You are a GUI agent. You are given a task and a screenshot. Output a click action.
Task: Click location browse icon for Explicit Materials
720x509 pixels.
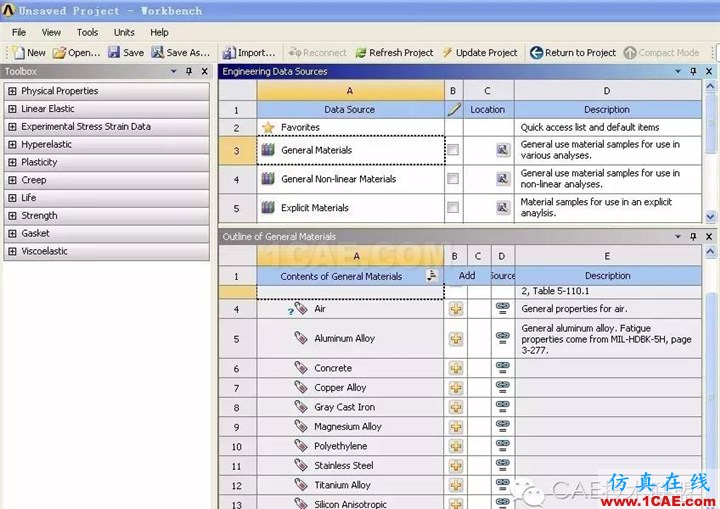tap(503, 208)
